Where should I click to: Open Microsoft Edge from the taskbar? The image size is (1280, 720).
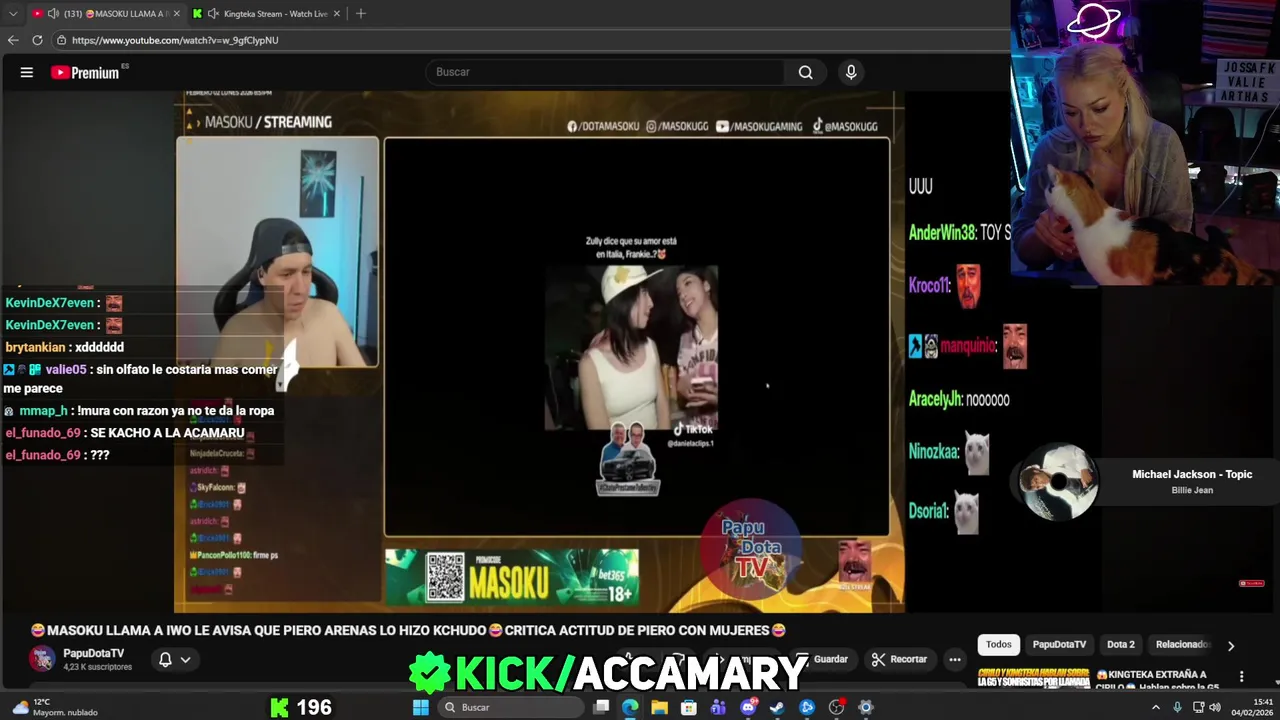[630, 707]
